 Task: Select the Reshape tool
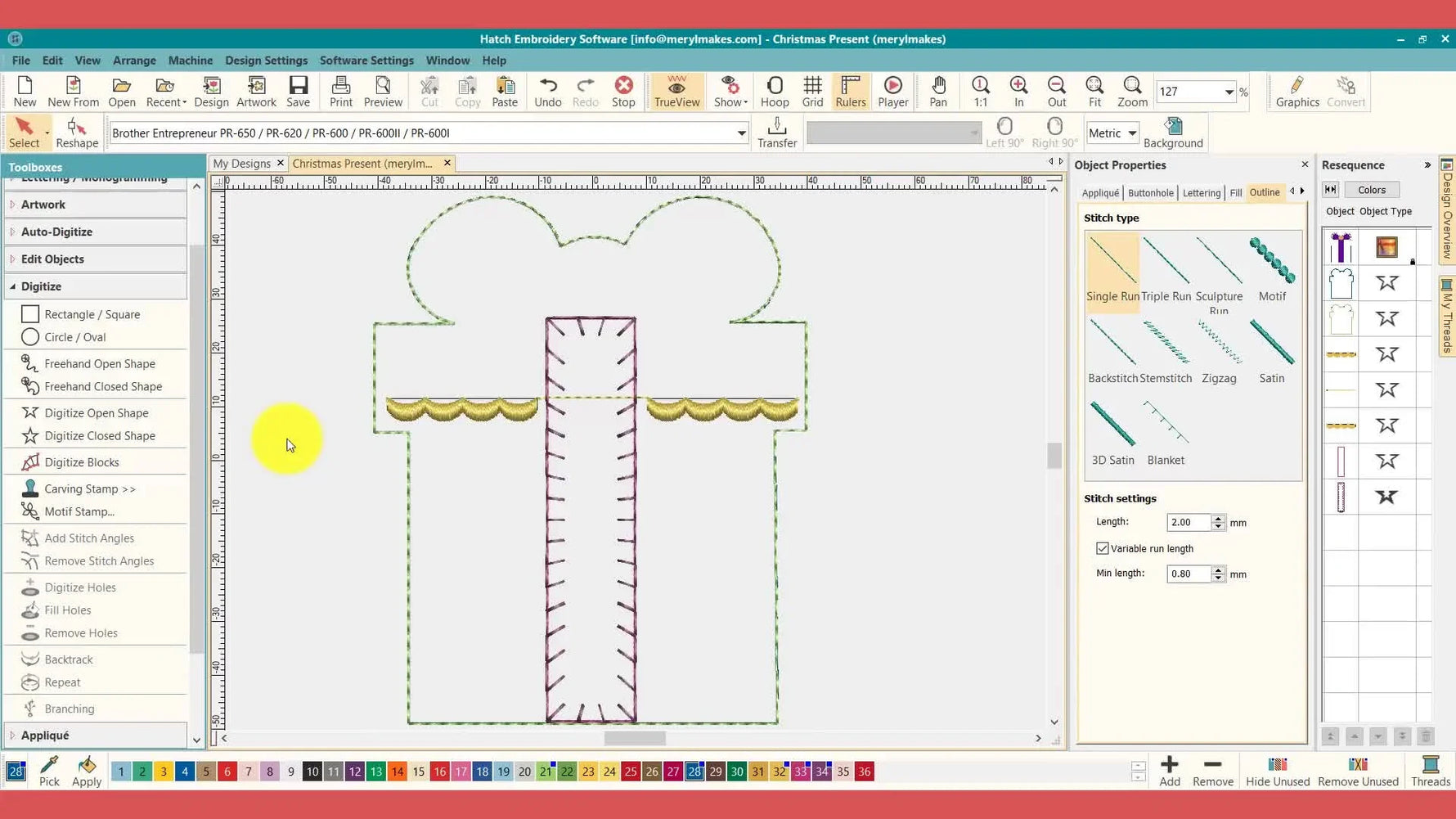click(x=77, y=133)
